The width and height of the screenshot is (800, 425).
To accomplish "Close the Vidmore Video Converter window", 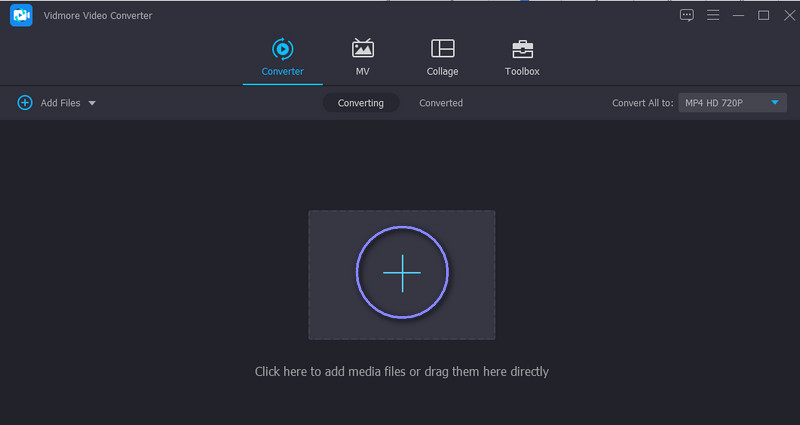I will click(786, 15).
